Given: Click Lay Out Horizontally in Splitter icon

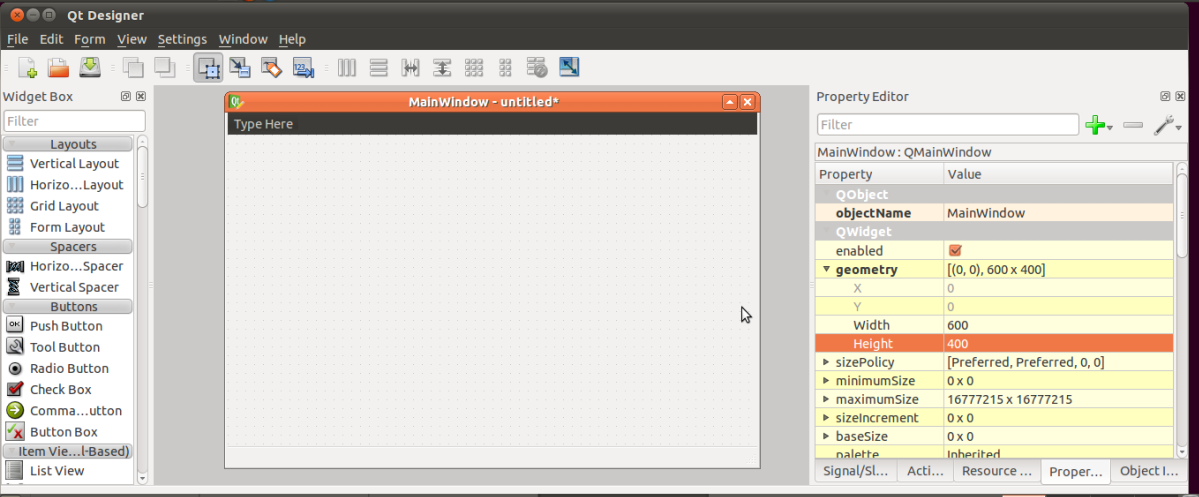Looking at the screenshot, I should (411, 67).
